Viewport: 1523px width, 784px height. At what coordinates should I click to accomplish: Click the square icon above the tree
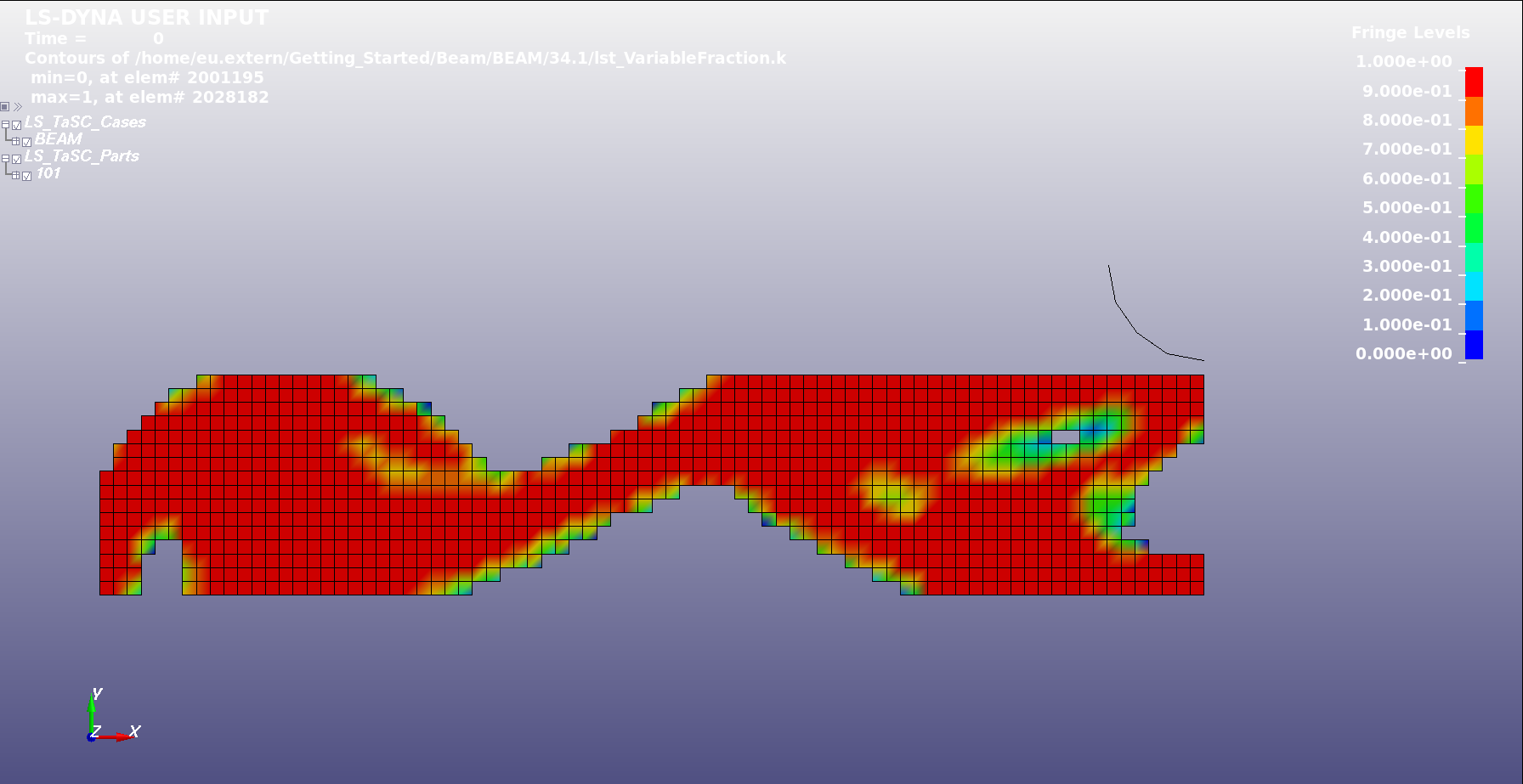(x=4, y=107)
